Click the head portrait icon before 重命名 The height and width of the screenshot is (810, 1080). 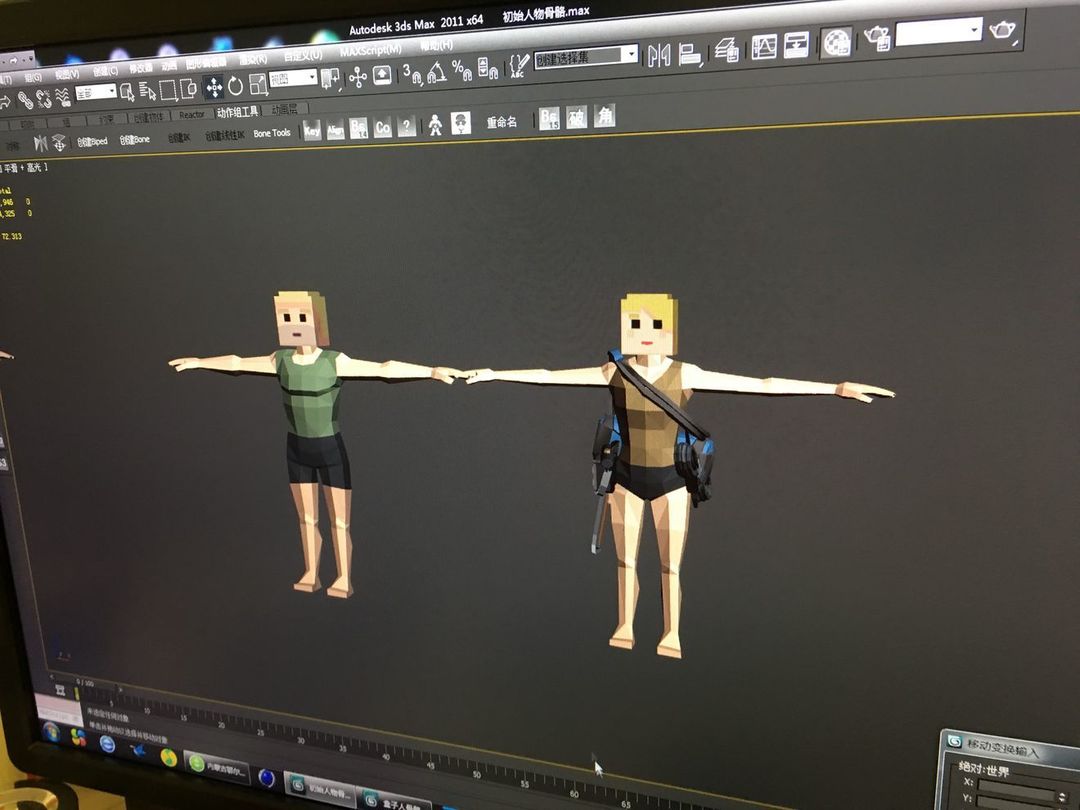click(x=461, y=123)
